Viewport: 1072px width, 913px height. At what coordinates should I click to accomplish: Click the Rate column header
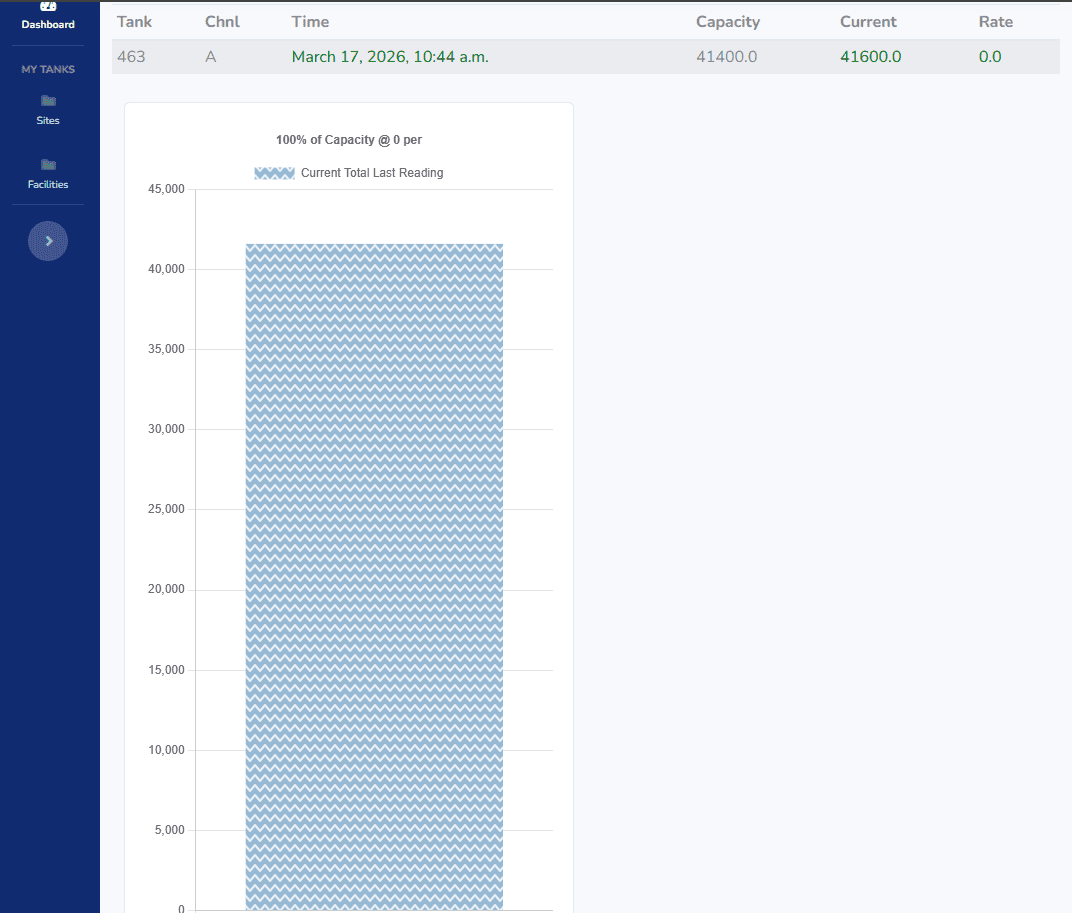[996, 22]
